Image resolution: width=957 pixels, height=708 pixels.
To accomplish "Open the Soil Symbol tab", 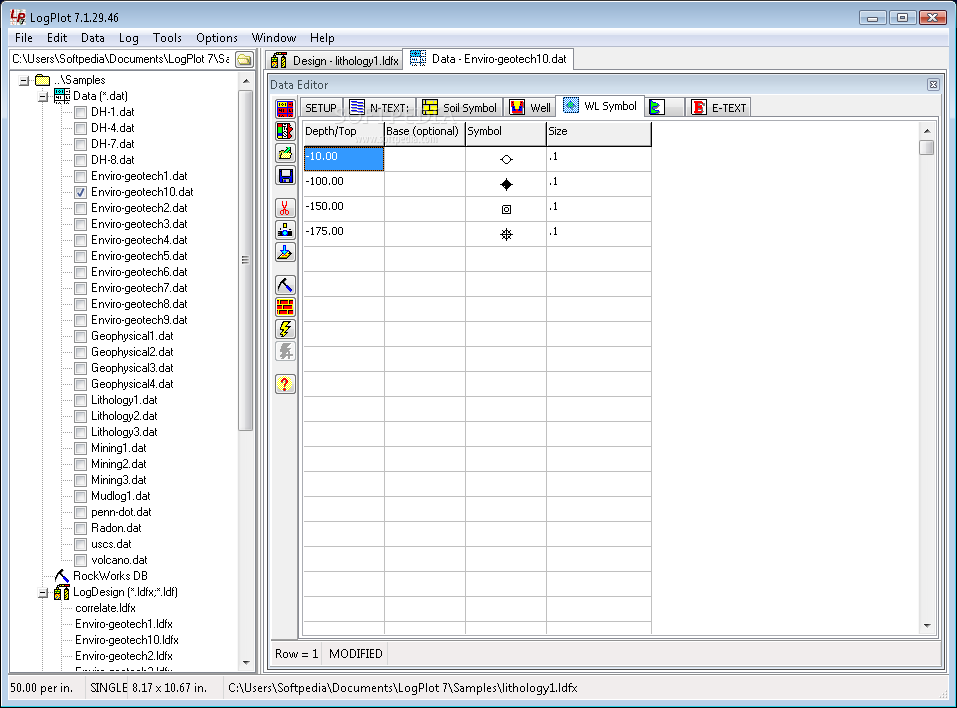I will coord(460,108).
